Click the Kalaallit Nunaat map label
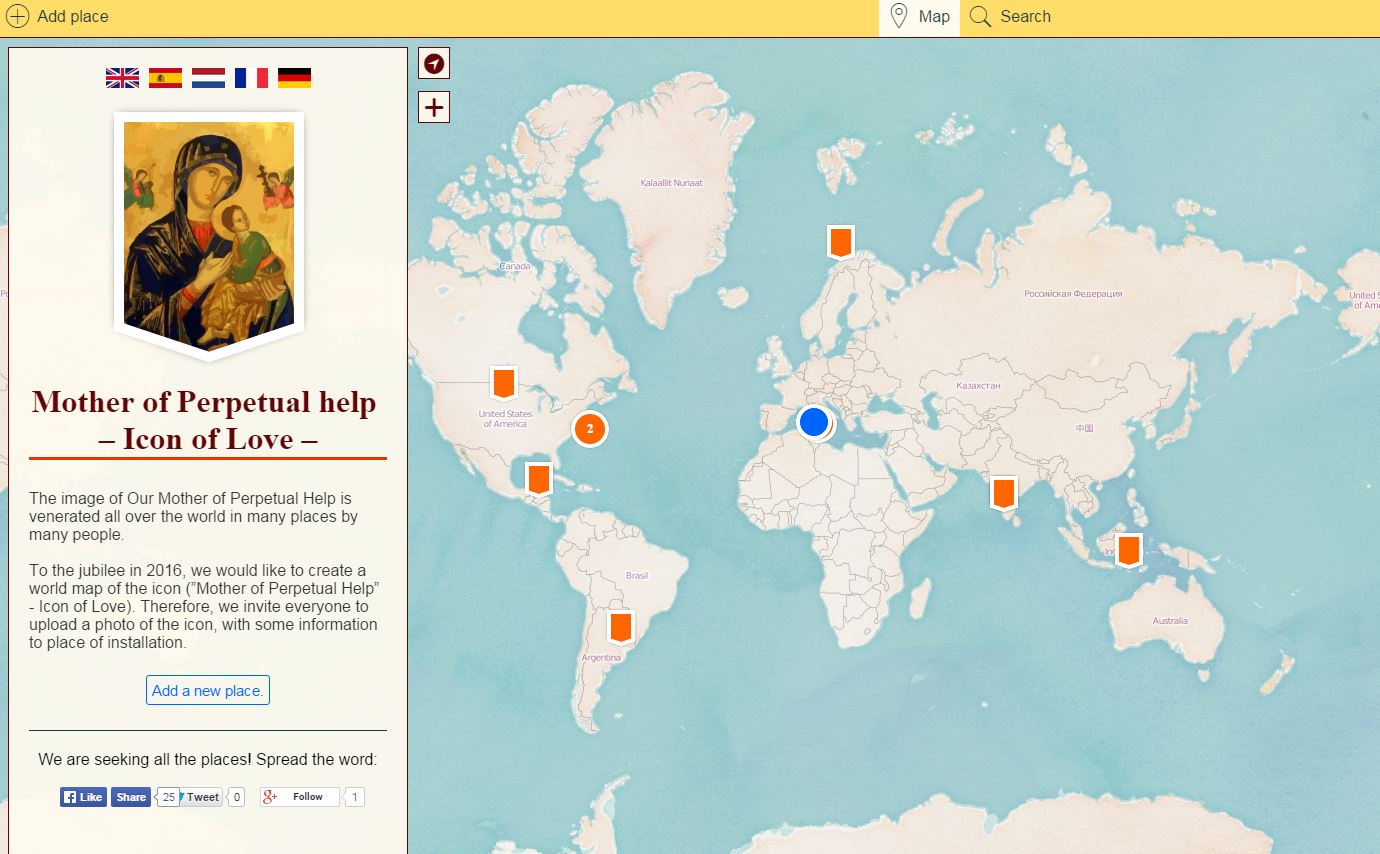This screenshot has height=854, width=1380. pyautogui.click(x=672, y=183)
